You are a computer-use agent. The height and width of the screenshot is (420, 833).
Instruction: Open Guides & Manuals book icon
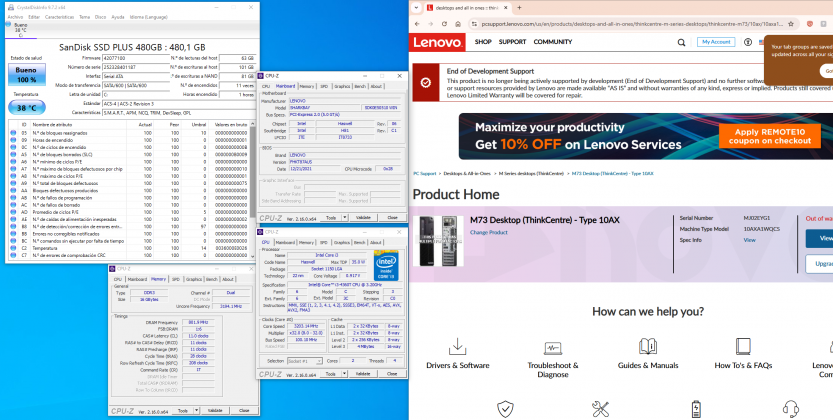[648, 346]
